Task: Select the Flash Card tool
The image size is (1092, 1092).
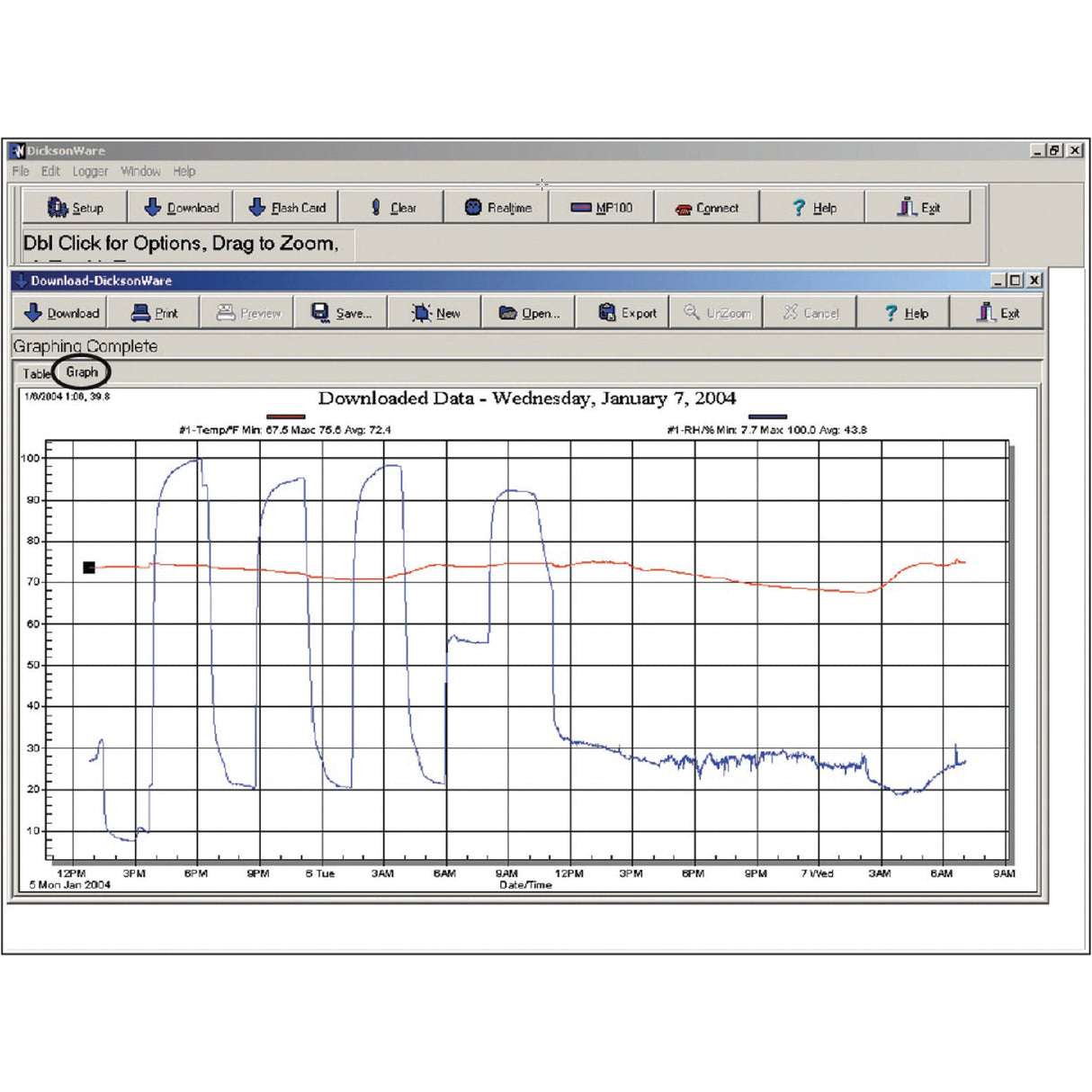Action: [286, 206]
